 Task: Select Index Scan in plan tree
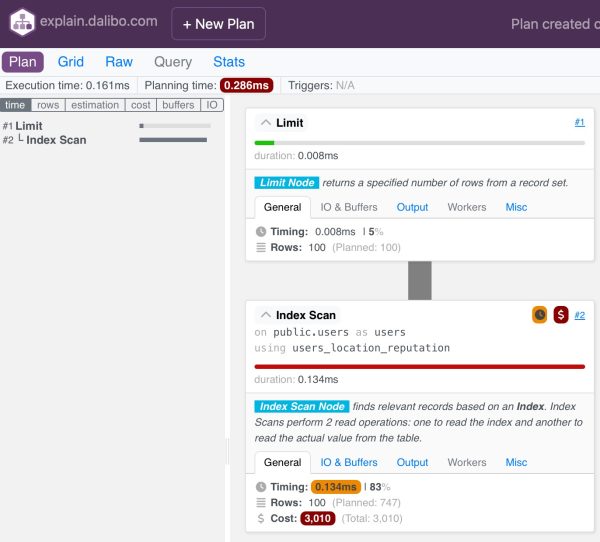tap(55, 140)
